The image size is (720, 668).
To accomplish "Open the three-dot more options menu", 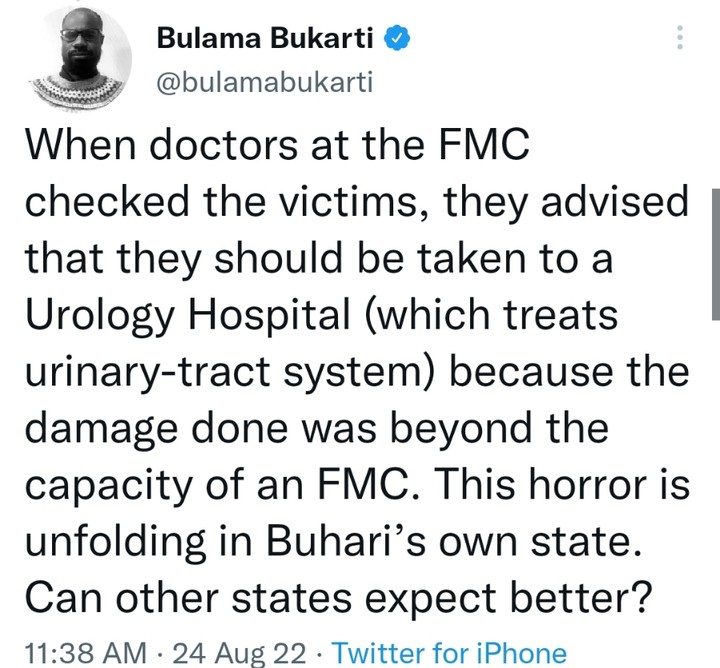I will click(680, 37).
